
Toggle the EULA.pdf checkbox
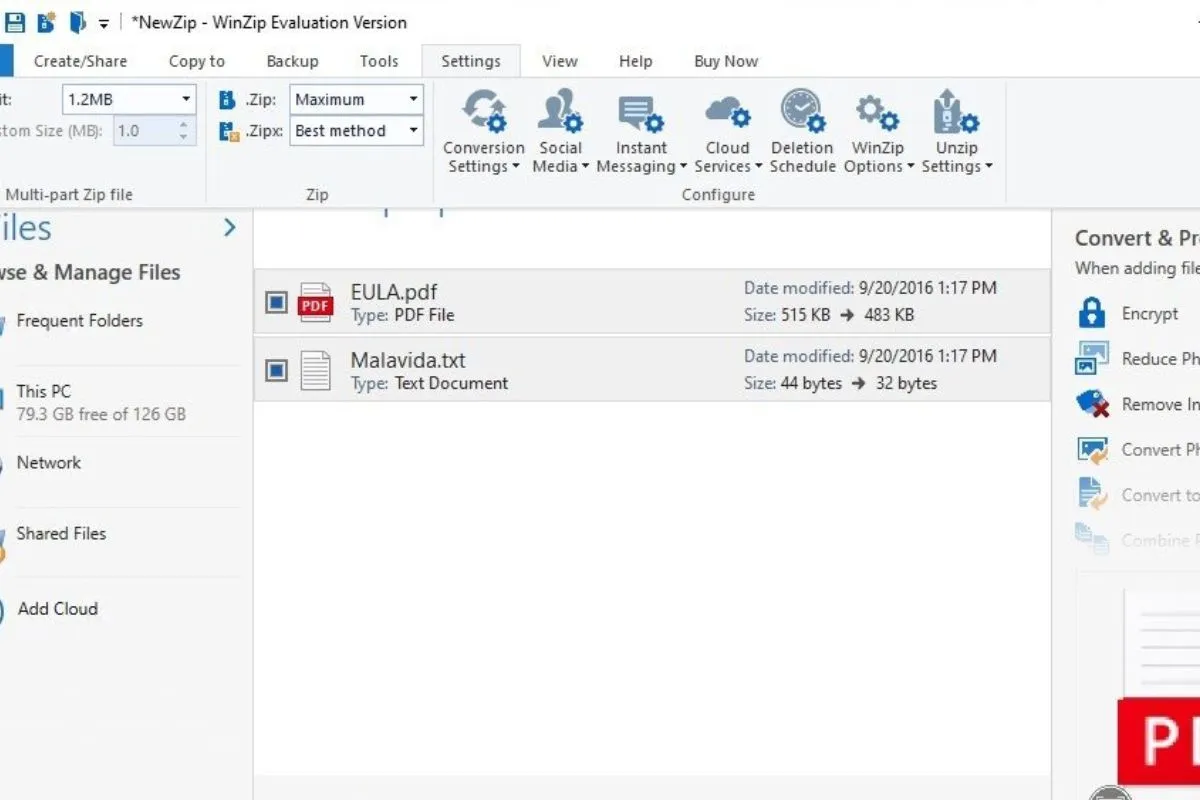[x=277, y=302]
